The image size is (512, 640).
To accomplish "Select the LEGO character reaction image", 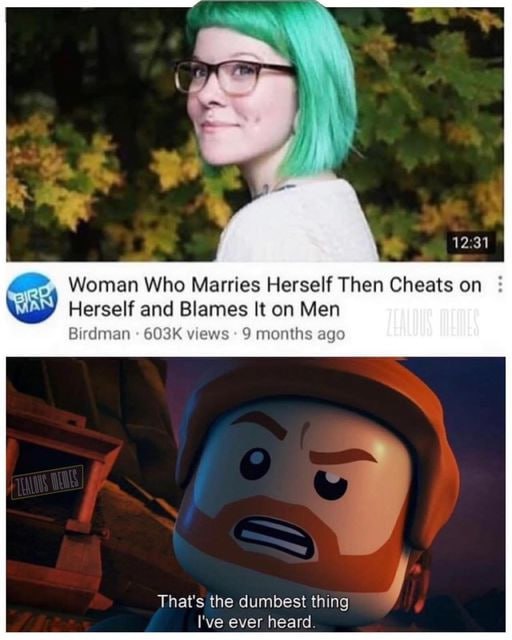I will pyautogui.click(x=256, y=495).
